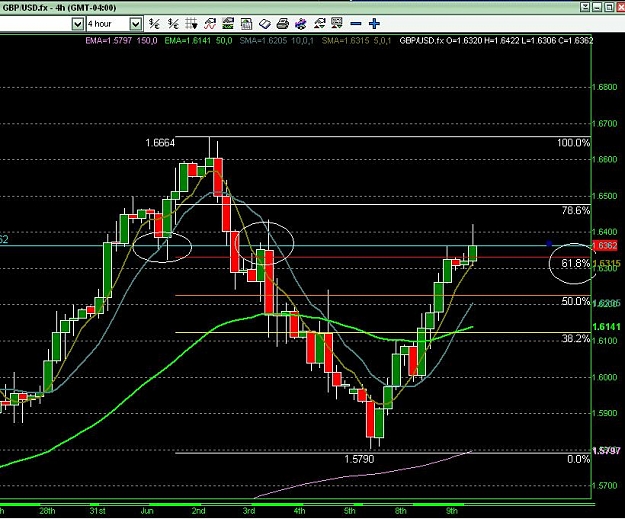Click the add indicator wave-line icon
The width and height of the screenshot is (625, 519).
pyautogui.click(x=210, y=24)
